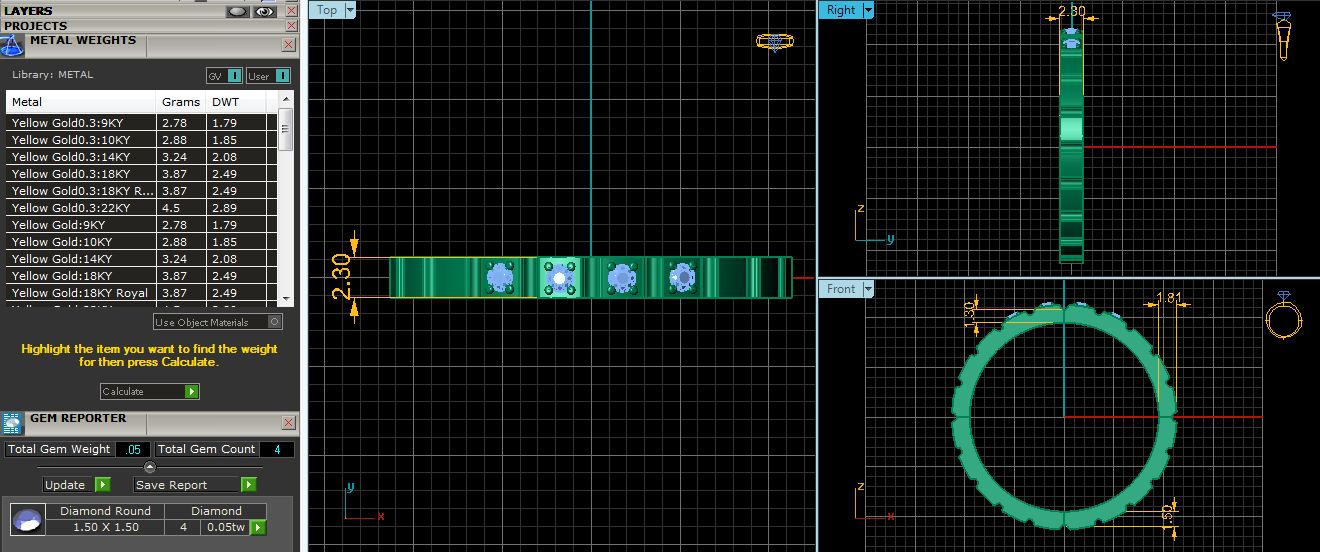Click the Metal Weights scale icon
This screenshot has height=552, width=1320.
point(12,46)
